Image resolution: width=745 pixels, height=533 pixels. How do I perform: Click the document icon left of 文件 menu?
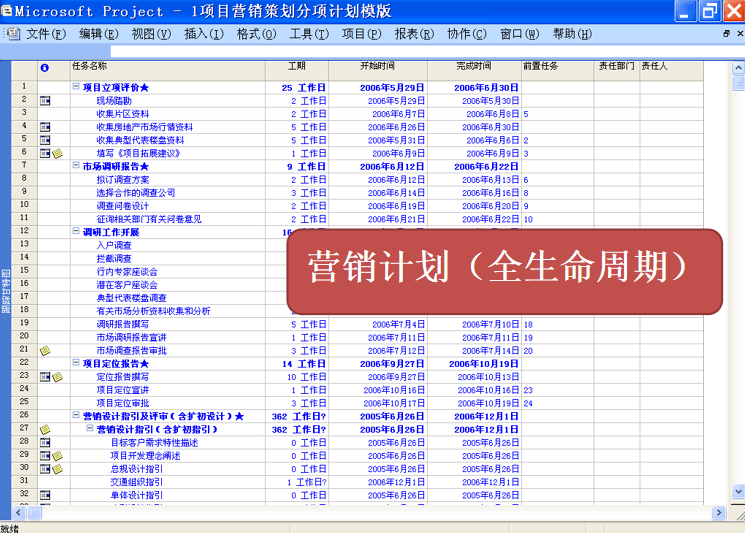point(13,34)
